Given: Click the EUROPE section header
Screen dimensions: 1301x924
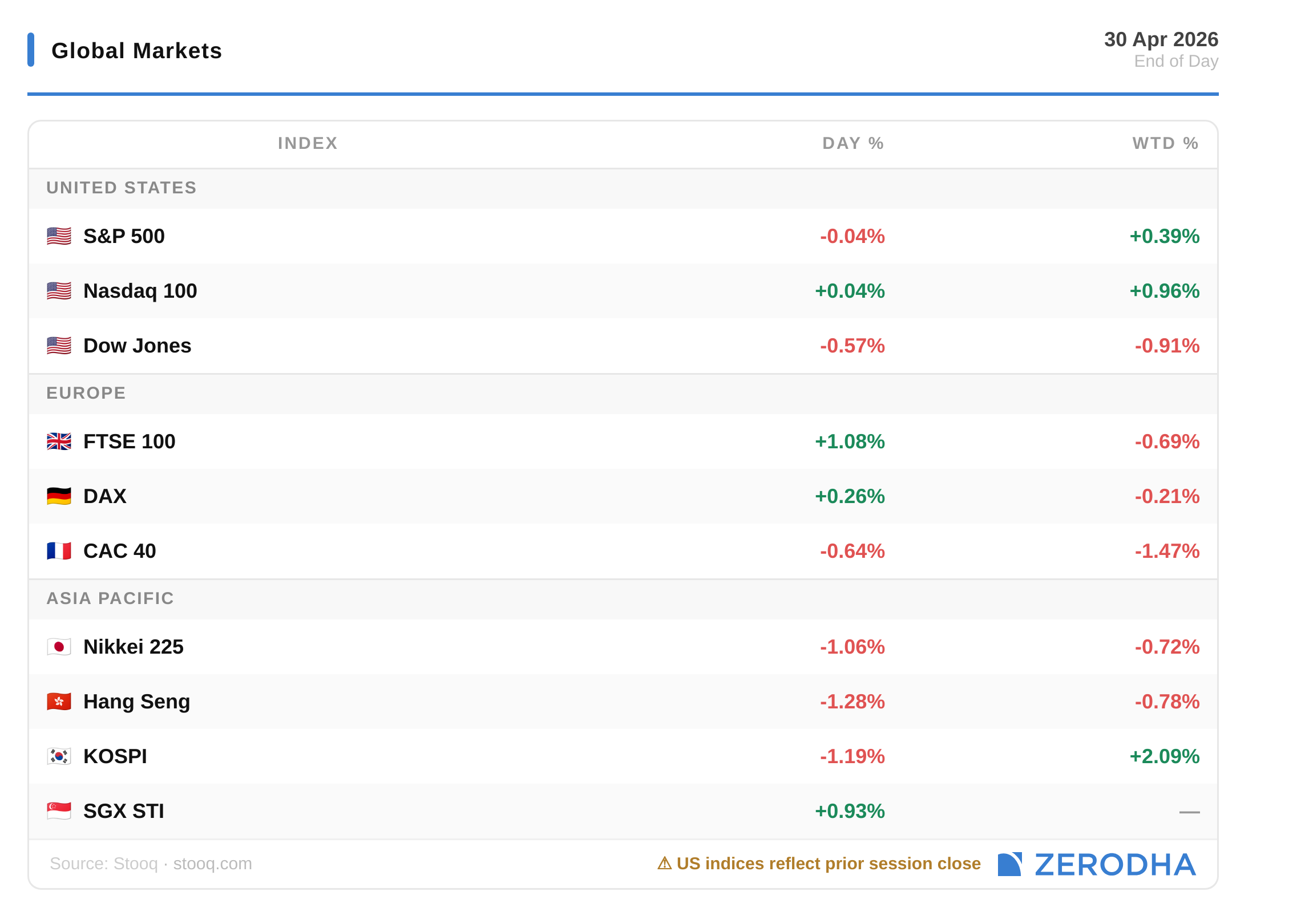Looking at the screenshot, I should (x=86, y=393).
